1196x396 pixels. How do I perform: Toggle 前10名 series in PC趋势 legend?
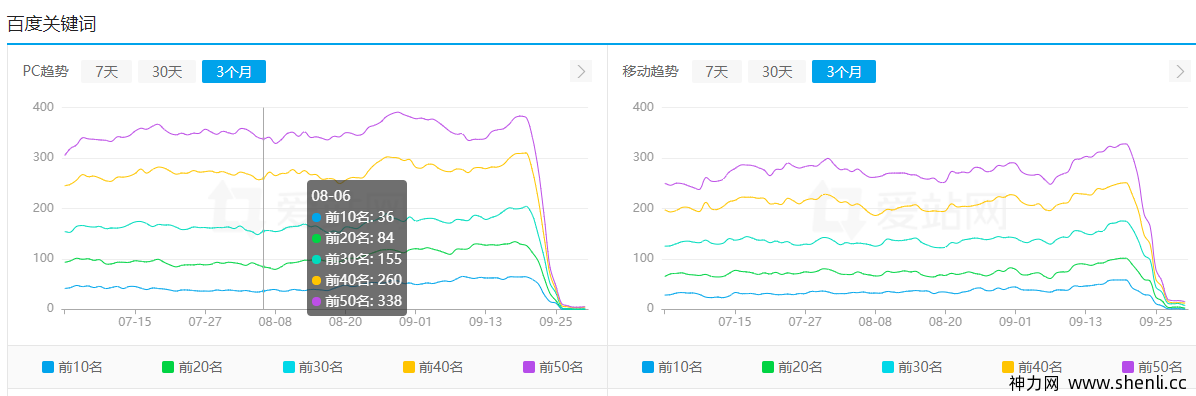click(72, 367)
